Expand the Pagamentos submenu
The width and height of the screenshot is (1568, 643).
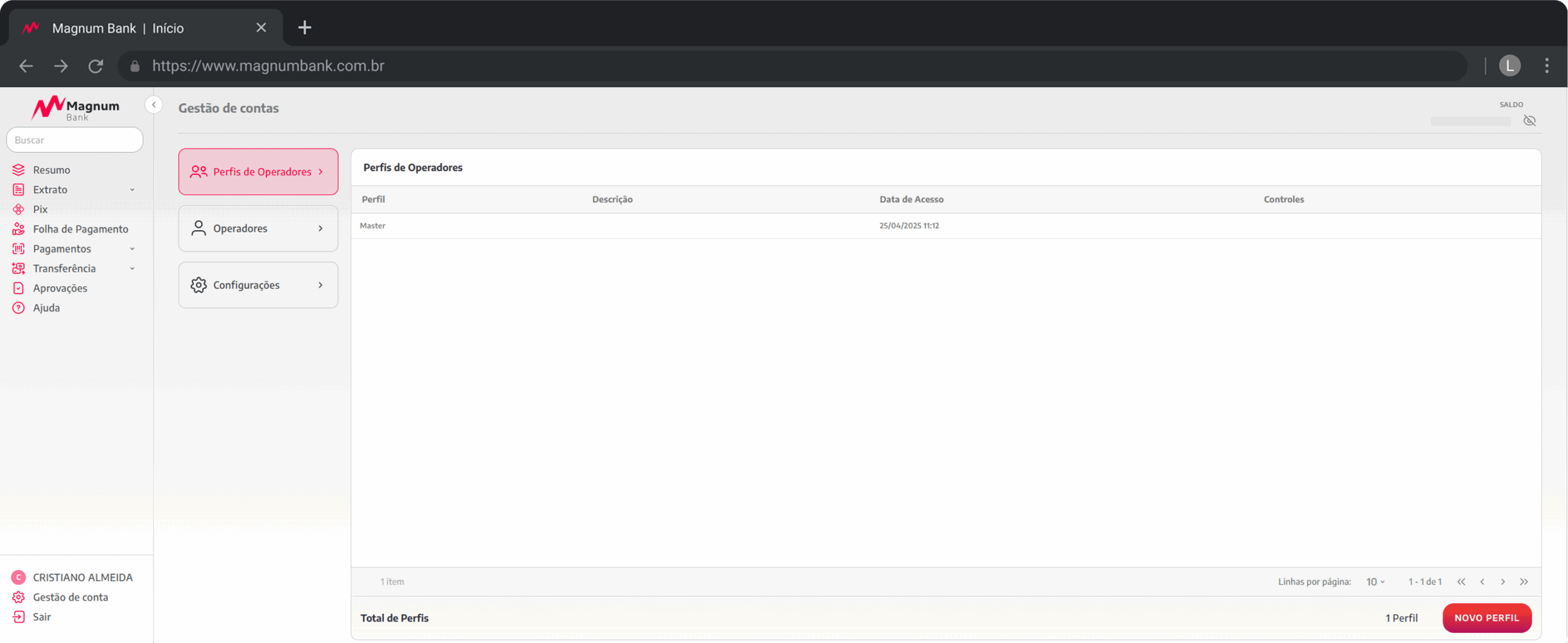pyautogui.click(x=132, y=249)
